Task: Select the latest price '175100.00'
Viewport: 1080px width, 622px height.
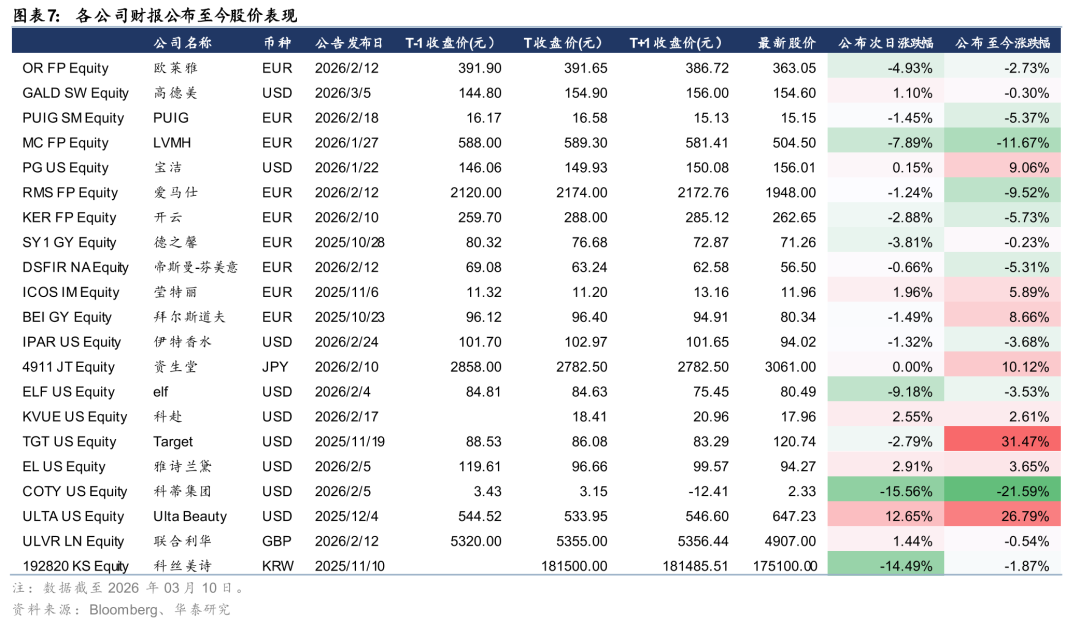Action: (x=785, y=566)
